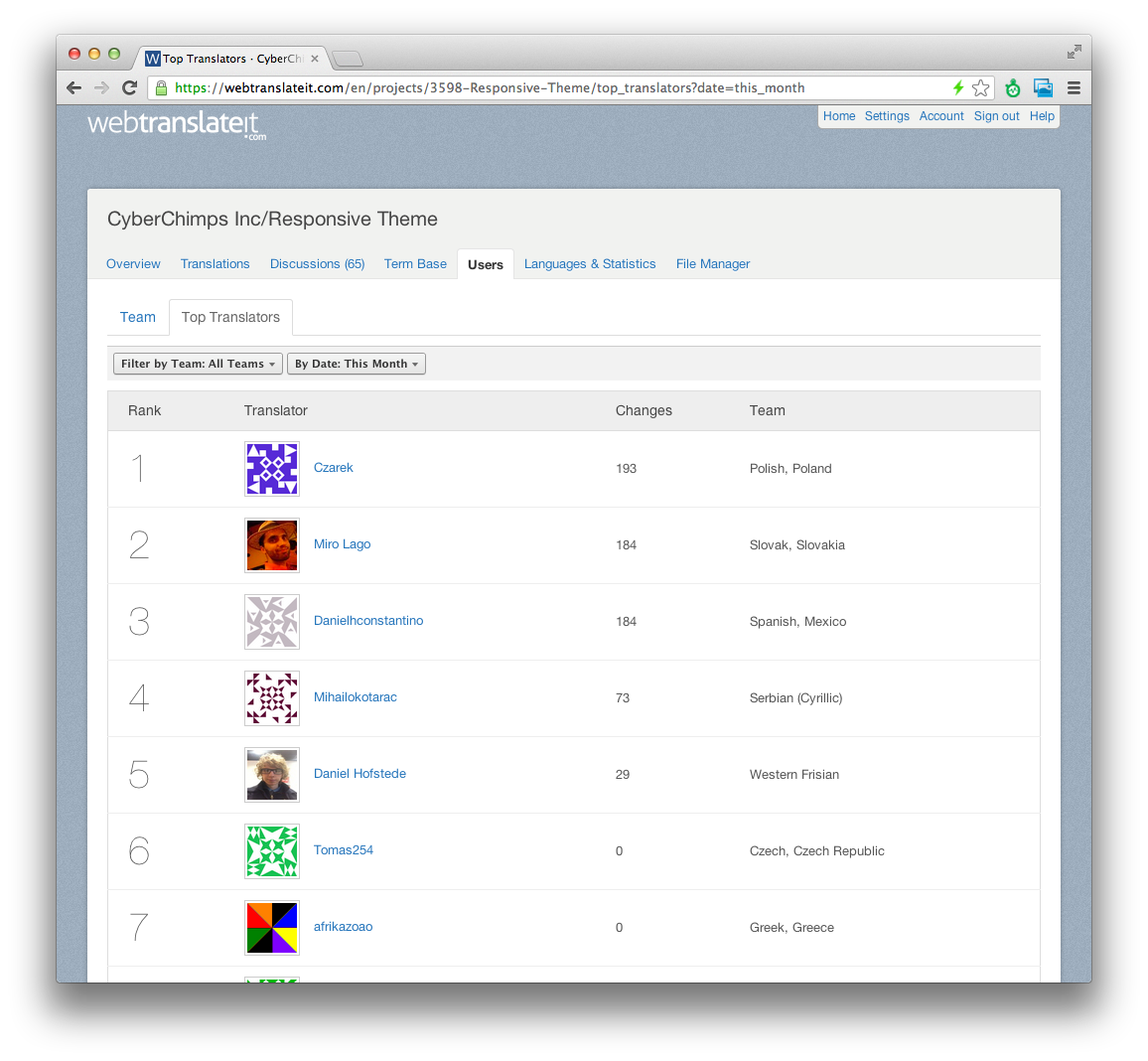
Task: Select the Users tab
Action: coord(486,264)
